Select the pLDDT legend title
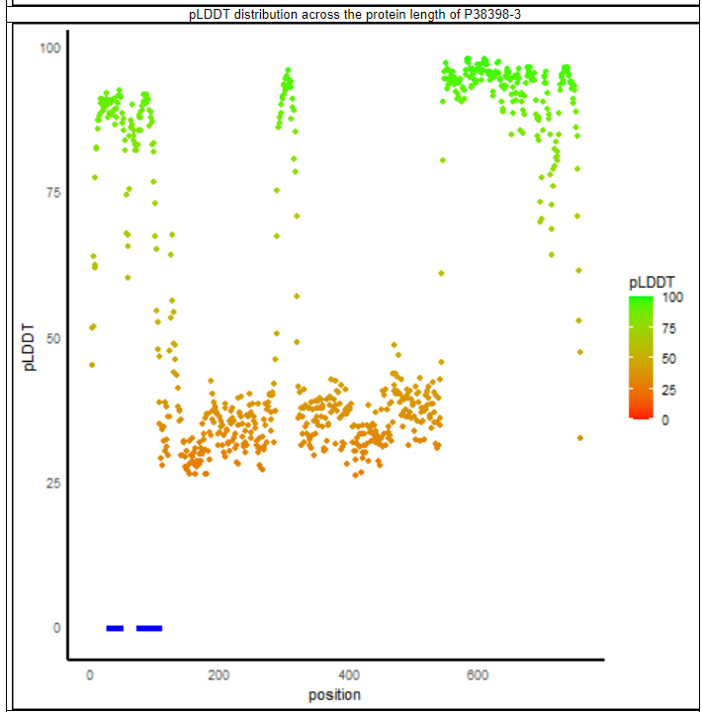 pos(652,281)
